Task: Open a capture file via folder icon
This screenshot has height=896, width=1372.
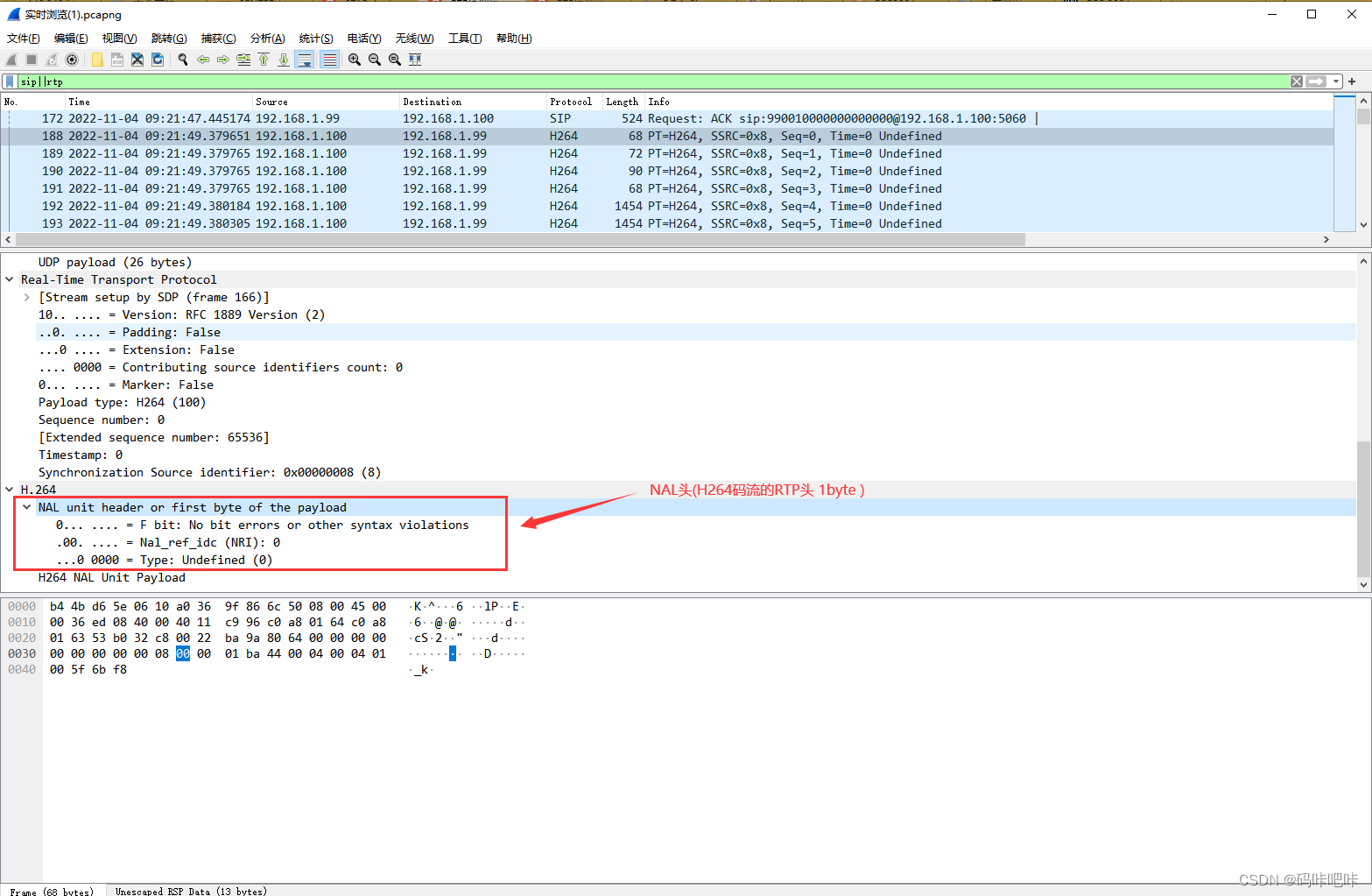Action: 96,59
